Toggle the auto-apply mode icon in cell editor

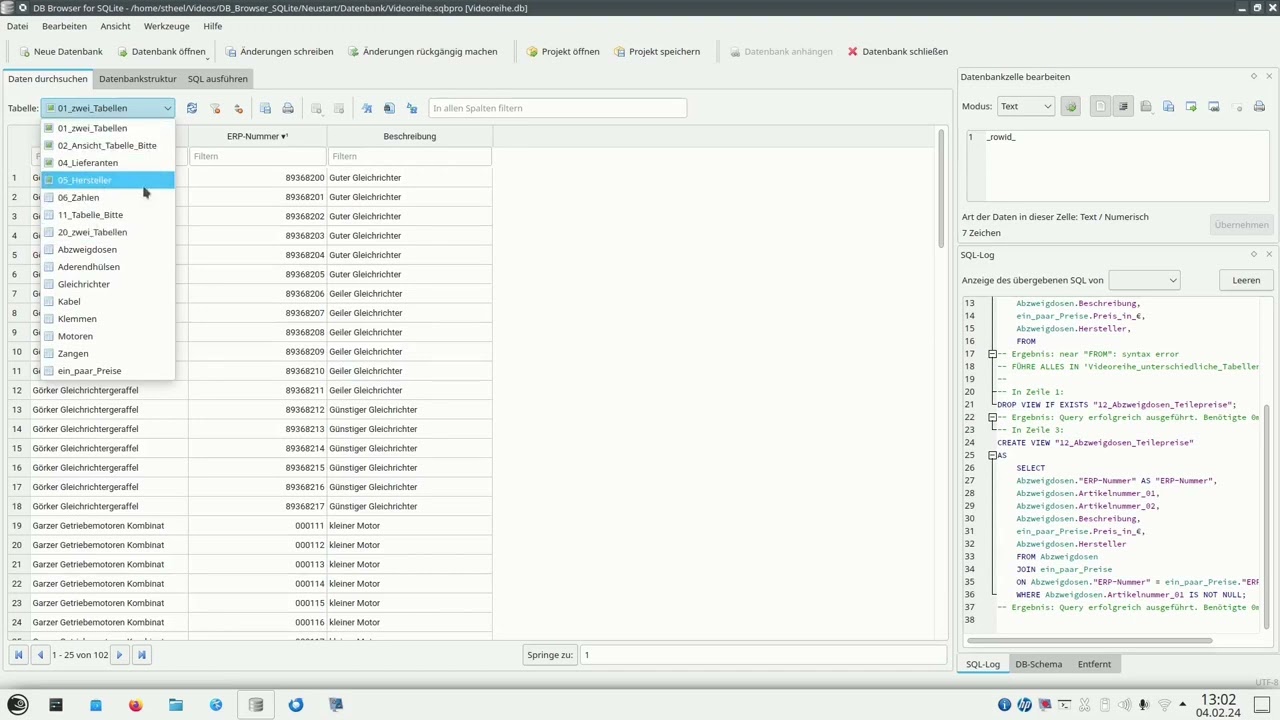tap(1070, 106)
